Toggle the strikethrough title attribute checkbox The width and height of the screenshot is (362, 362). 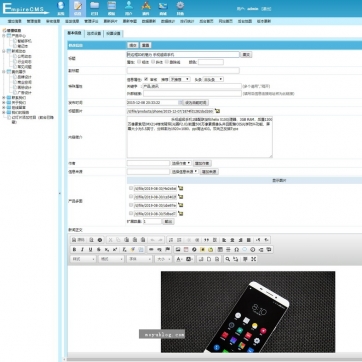(167, 62)
